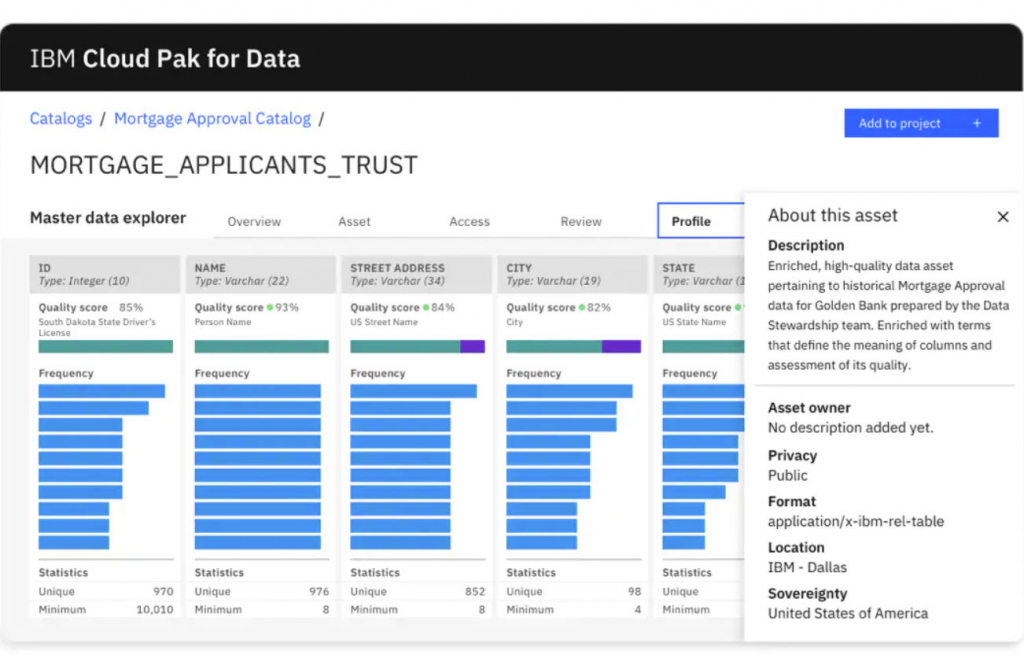Click the purple segment of STREET ADDRESS quality bar

point(472,346)
